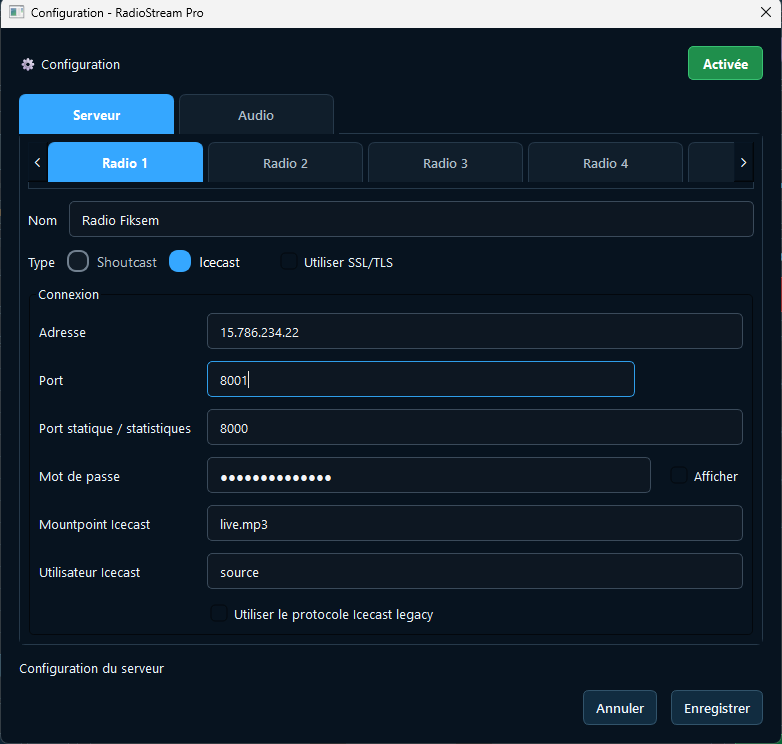Viewport: 782px width, 744px height.
Task: Show next radio tabs with right arrow
Action: pos(743,163)
